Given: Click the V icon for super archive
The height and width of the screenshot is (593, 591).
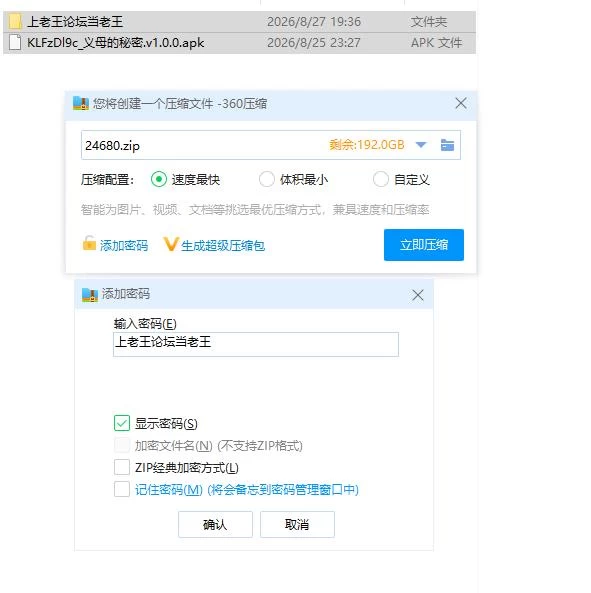Looking at the screenshot, I should [171, 244].
